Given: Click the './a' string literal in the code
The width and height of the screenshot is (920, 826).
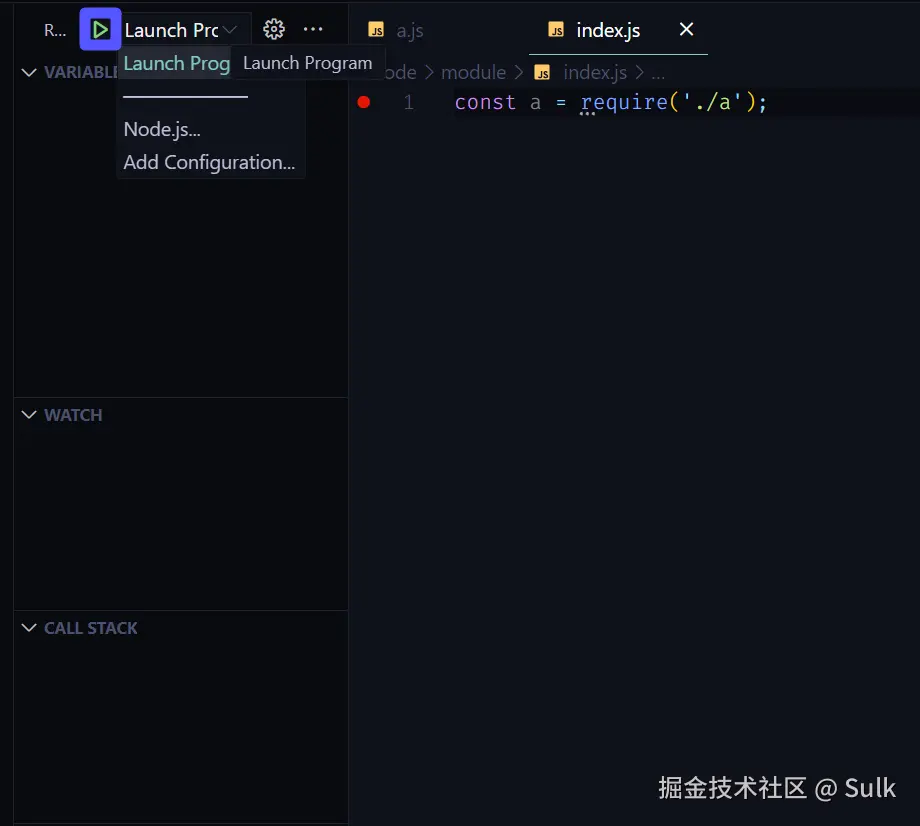Looking at the screenshot, I should point(713,103).
